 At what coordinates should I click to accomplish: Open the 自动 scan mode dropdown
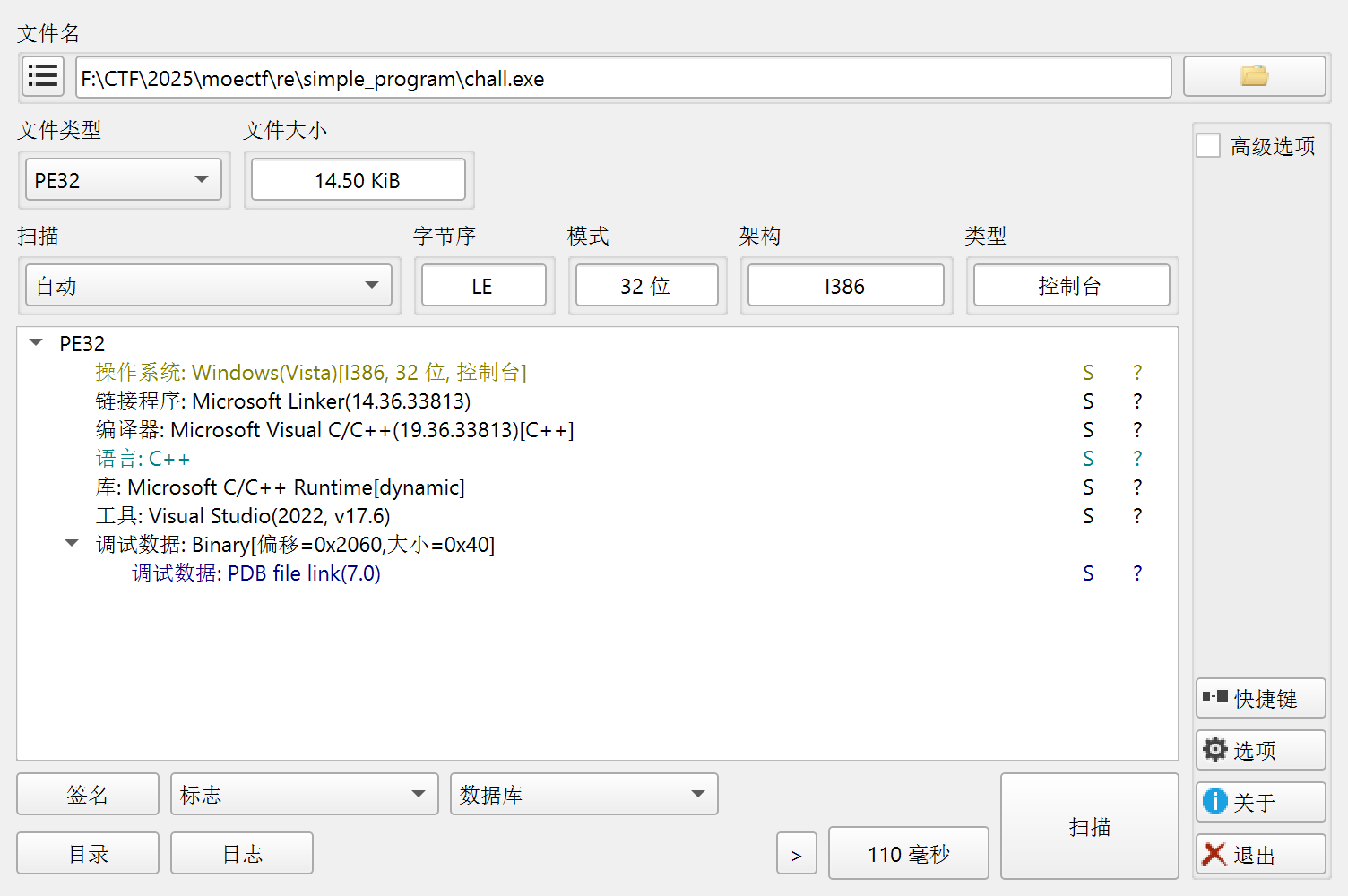(209, 286)
